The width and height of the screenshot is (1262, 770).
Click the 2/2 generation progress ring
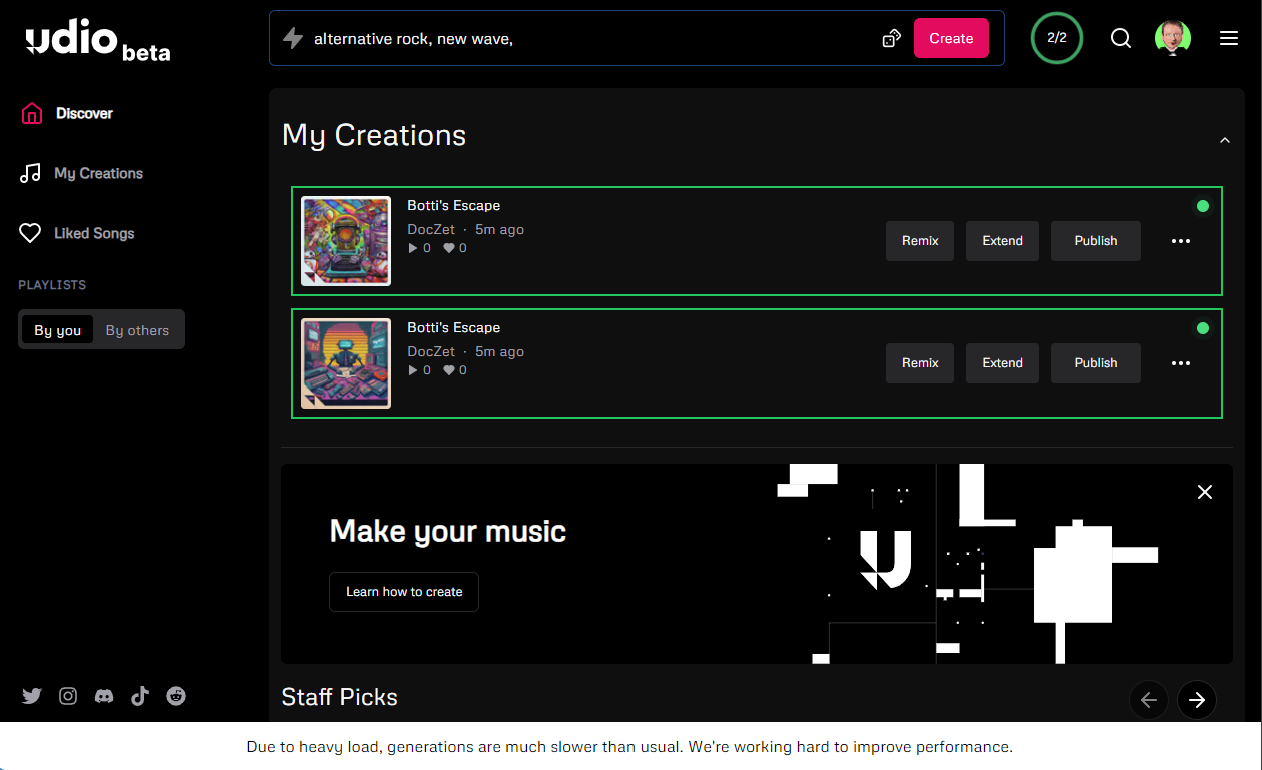[1057, 38]
